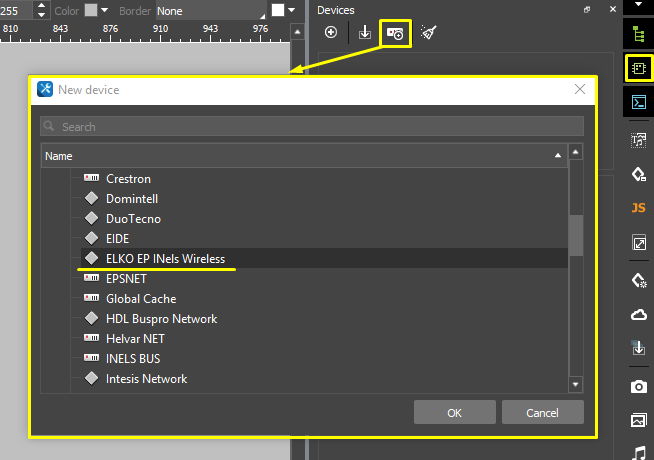Open the Devices chip icon in sidebar
Screen dimensions: 654x460
[638, 68]
